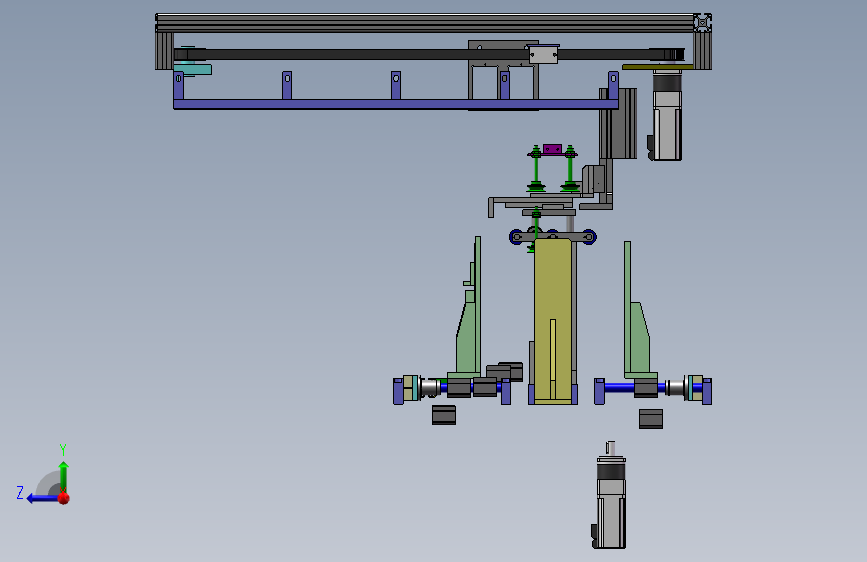Select the blue roller wheel on the right of the trolley
The image size is (867, 562).
click(x=589, y=237)
